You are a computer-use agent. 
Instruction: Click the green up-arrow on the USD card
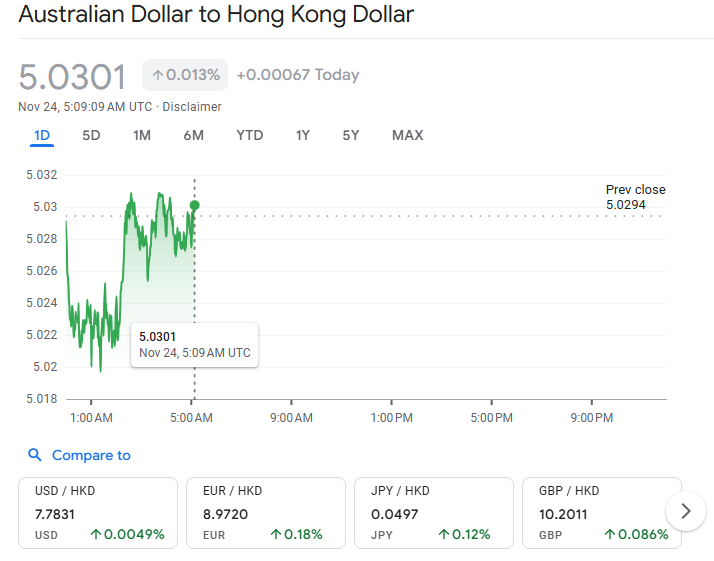[x=96, y=534]
